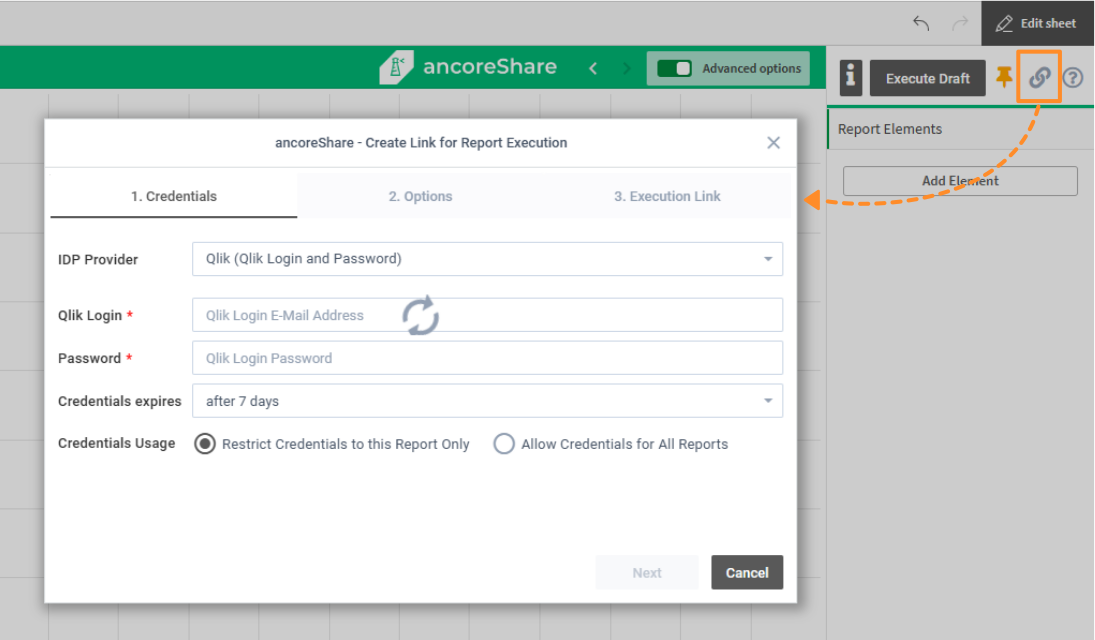The height and width of the screenshot is (640, 1095).
Task: Switch to the 2. Options tab
Action: point(420,196)
